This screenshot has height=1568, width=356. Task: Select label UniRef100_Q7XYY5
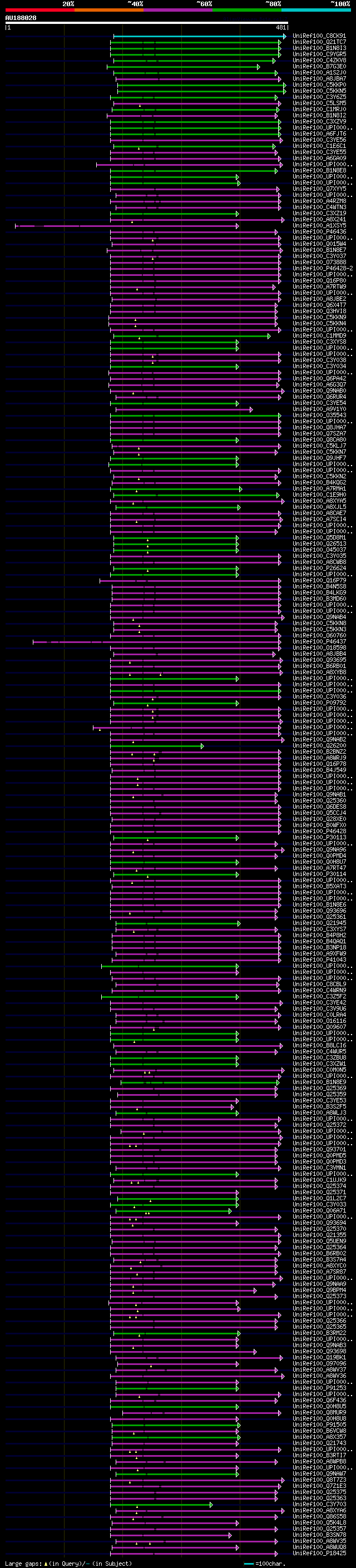319,189
